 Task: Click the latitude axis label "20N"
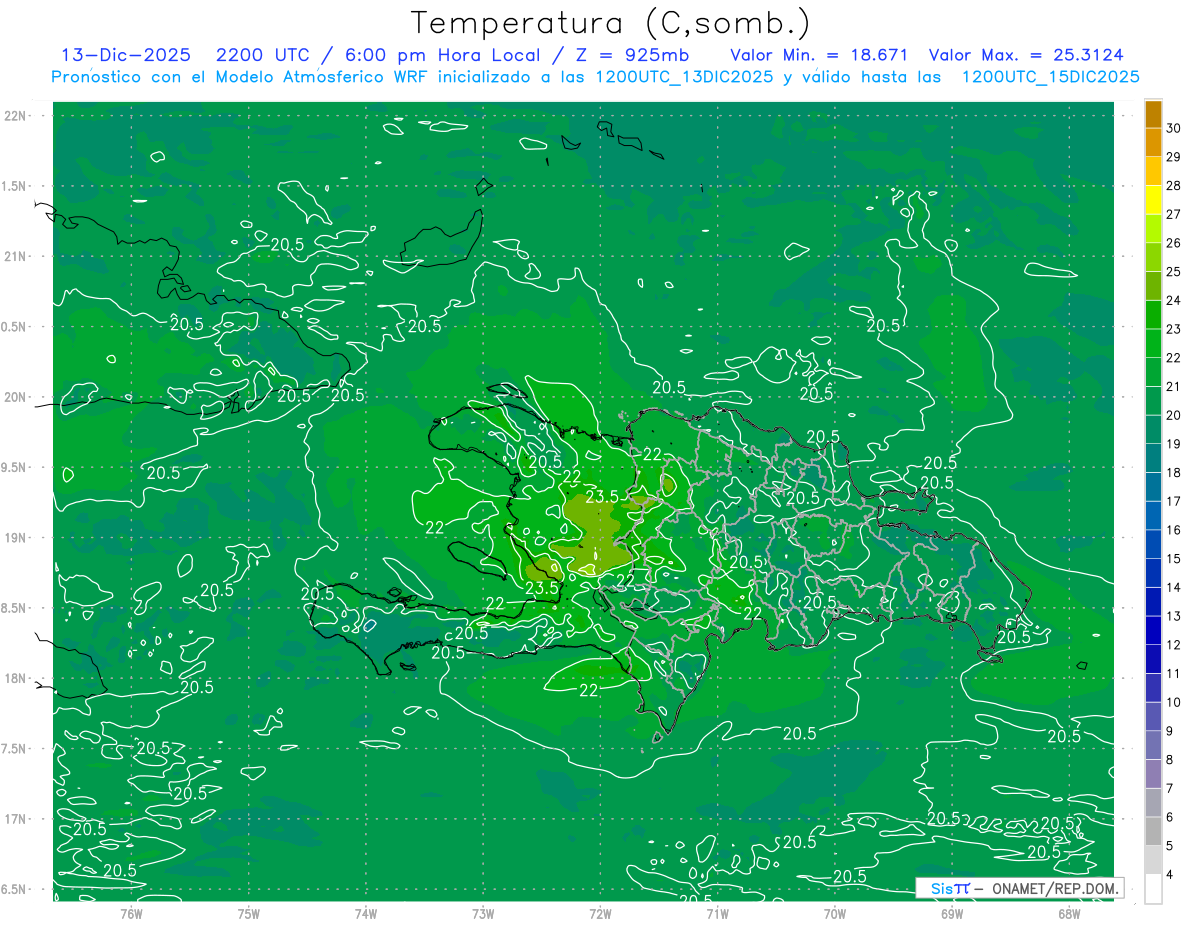click(x=16, y=397)
